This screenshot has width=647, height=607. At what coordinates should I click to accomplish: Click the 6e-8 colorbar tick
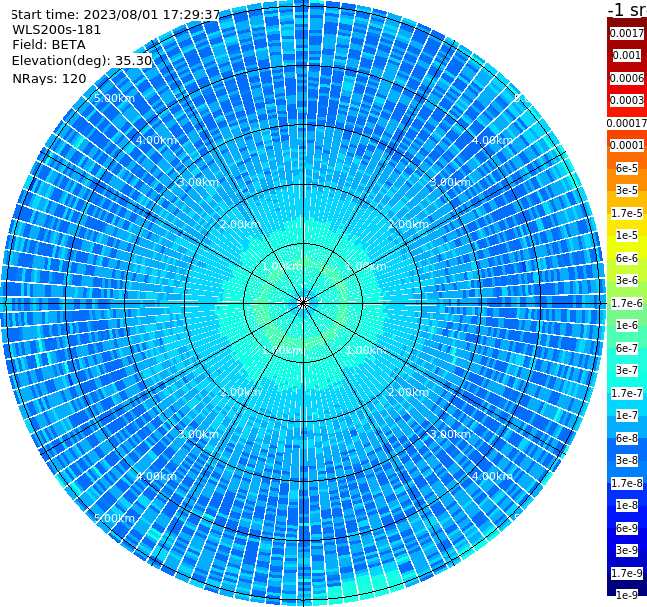coord(627,438)
